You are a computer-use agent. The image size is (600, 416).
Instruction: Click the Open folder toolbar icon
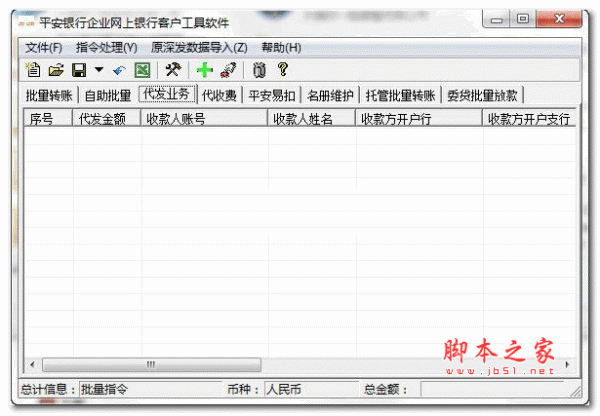click(x=56, y=70)
